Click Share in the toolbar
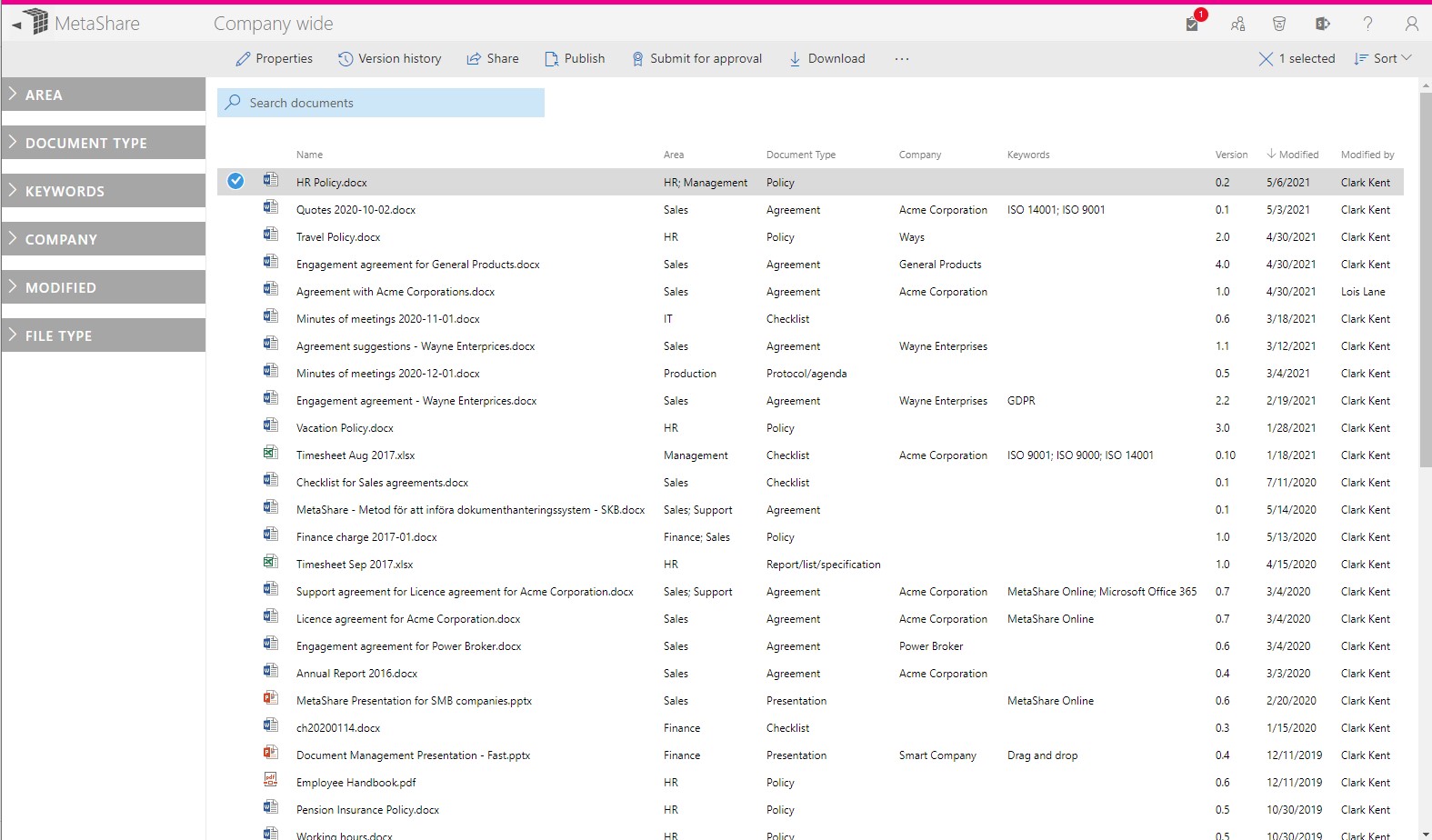 (x=493, y=58)
